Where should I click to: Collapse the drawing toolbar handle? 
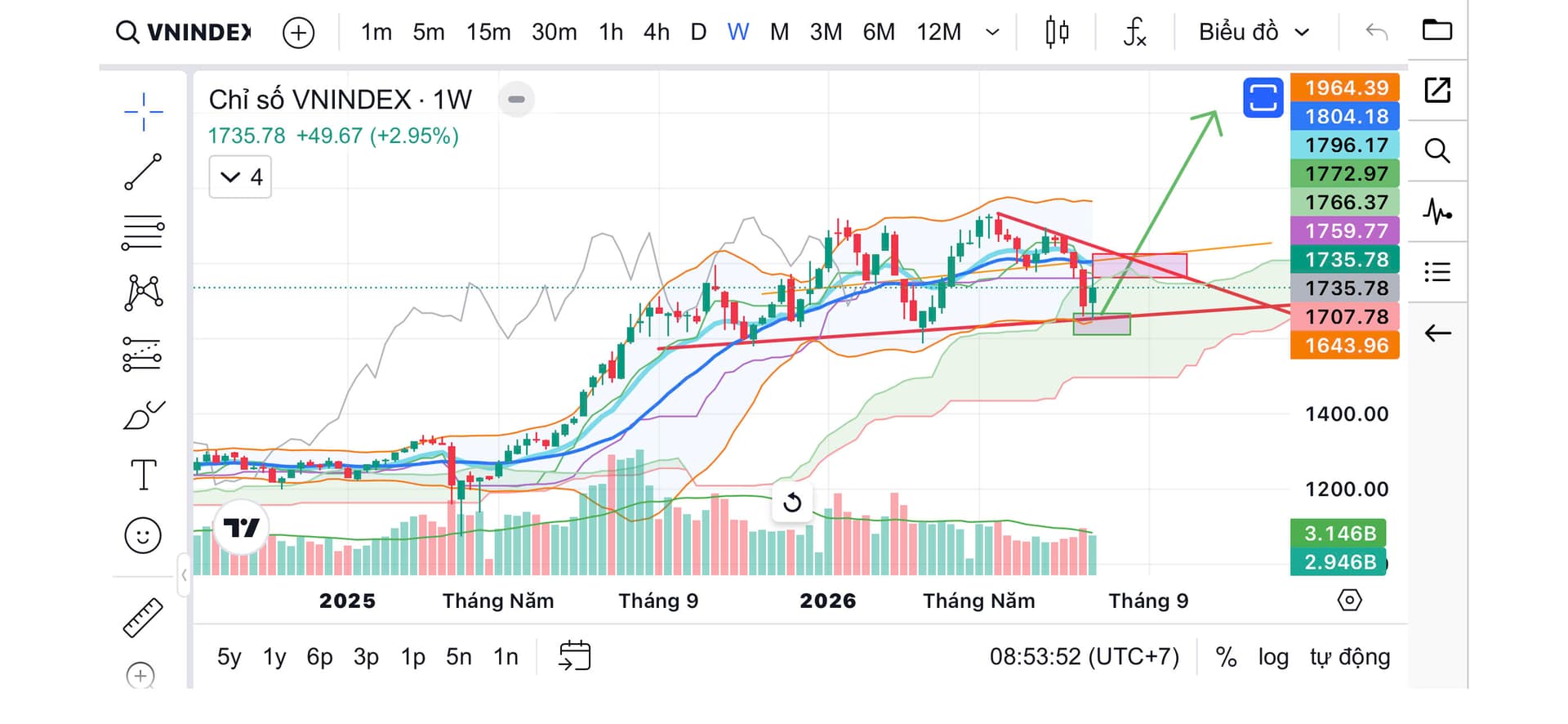[184, 575]
